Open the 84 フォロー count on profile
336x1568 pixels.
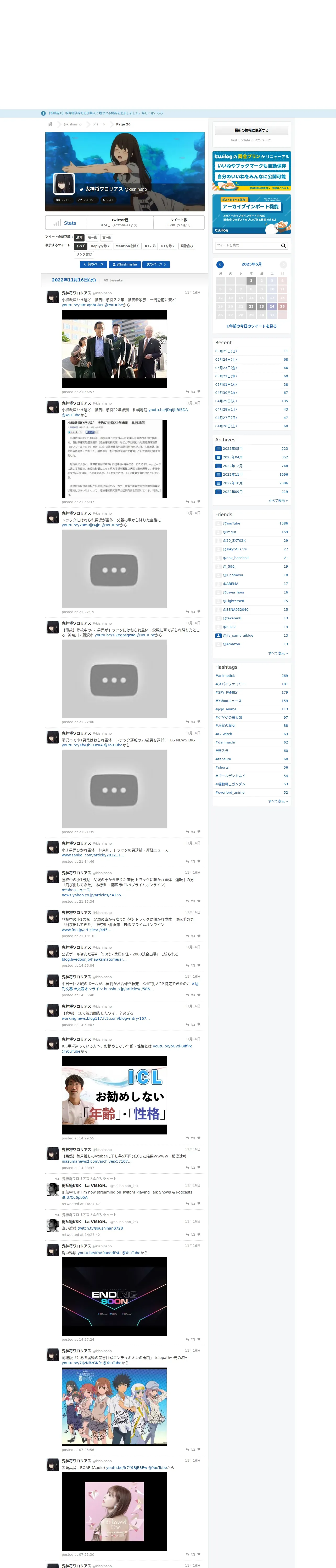point(63,200)
